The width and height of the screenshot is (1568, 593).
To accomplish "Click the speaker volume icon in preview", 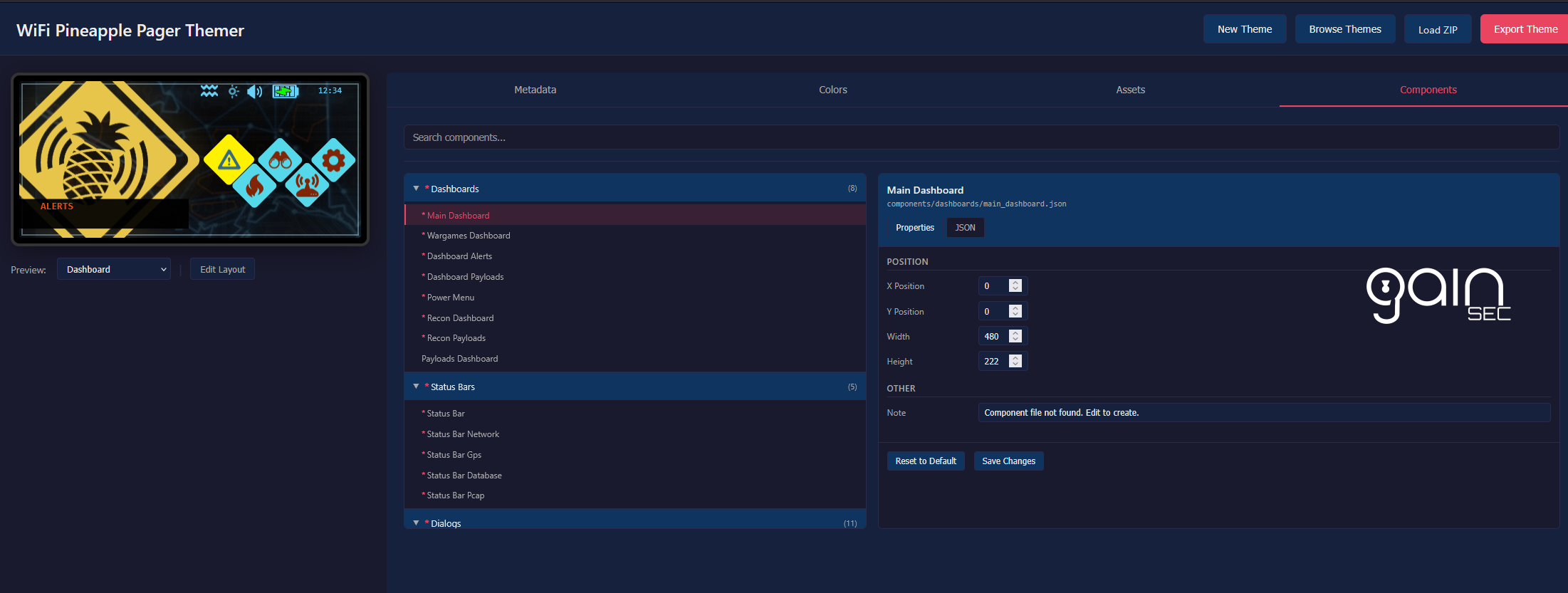I will pyautogui.click(x=254, y=91).
